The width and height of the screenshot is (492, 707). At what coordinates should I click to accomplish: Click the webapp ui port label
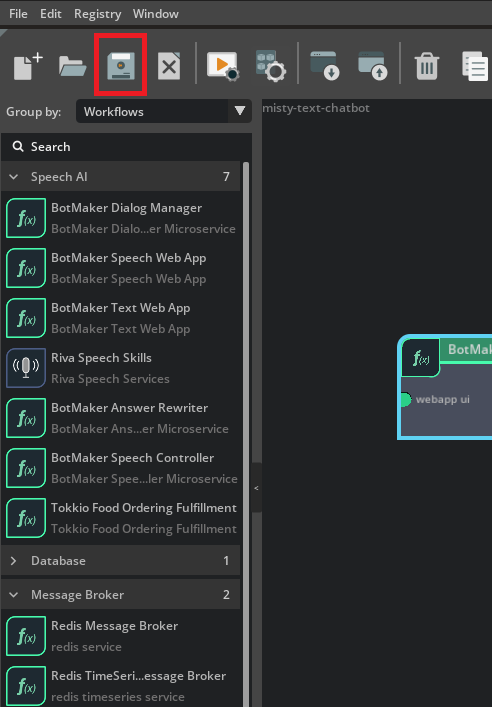tap(442, 399)
